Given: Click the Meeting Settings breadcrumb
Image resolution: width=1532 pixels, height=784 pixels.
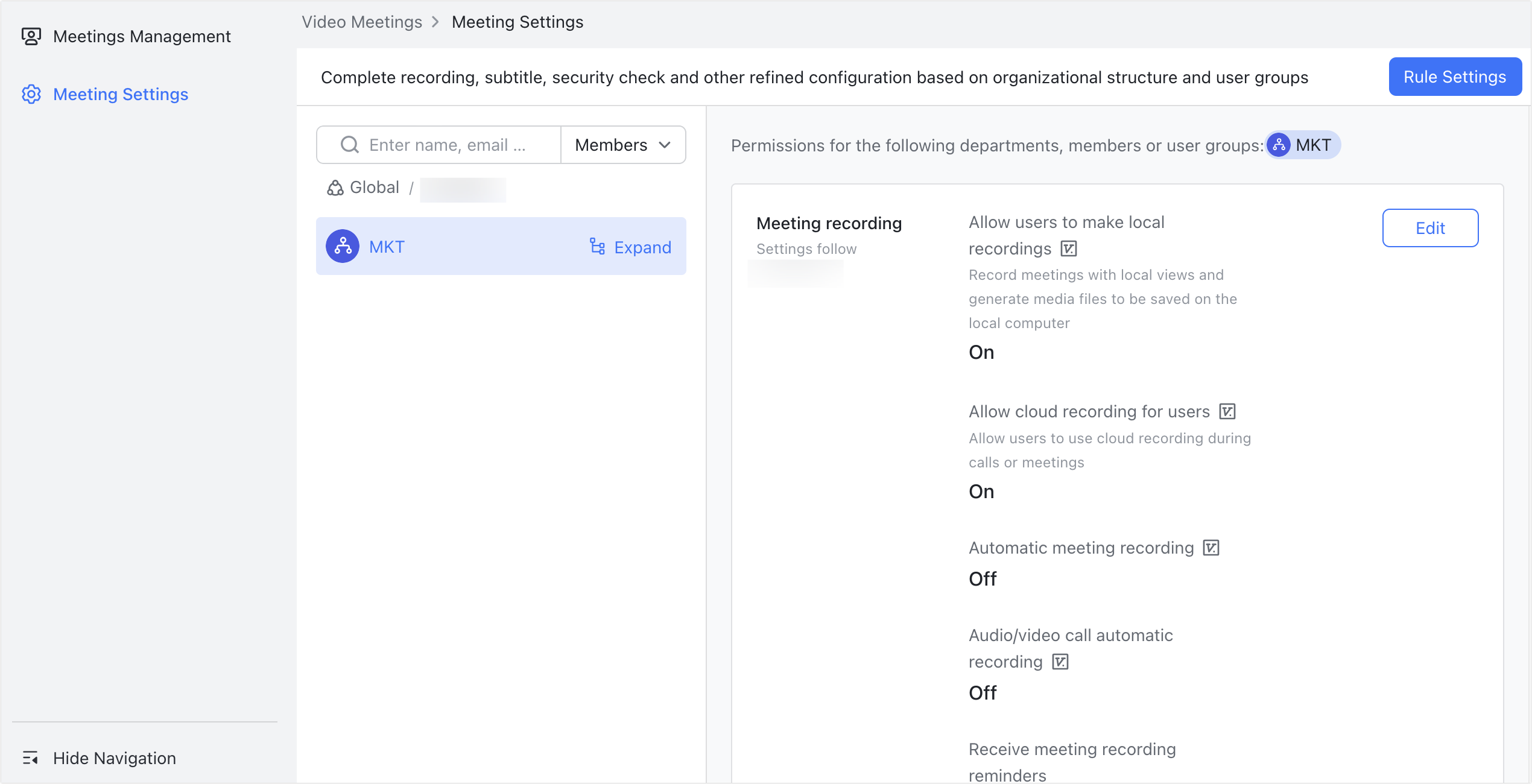Looking at the screenshot, I should (518, 22).
